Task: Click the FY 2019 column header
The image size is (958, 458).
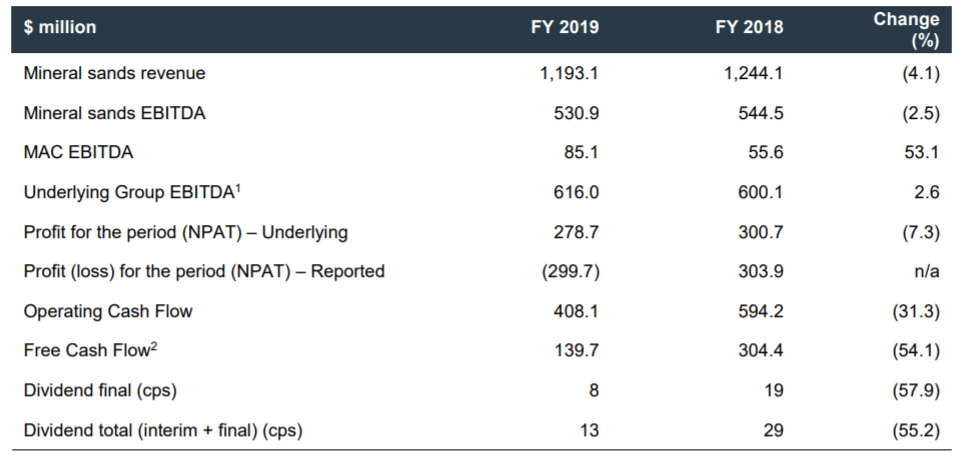Action: point(564,27)
